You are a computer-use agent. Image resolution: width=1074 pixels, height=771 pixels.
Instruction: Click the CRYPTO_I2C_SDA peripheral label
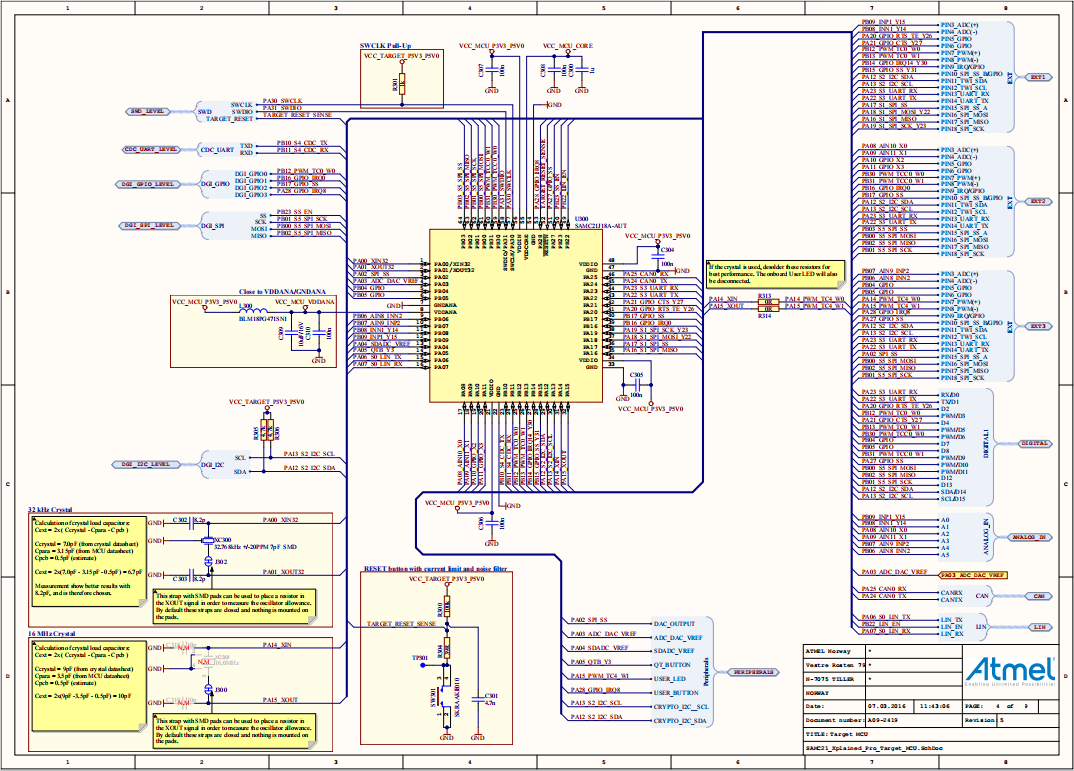[x=680, y=720]
